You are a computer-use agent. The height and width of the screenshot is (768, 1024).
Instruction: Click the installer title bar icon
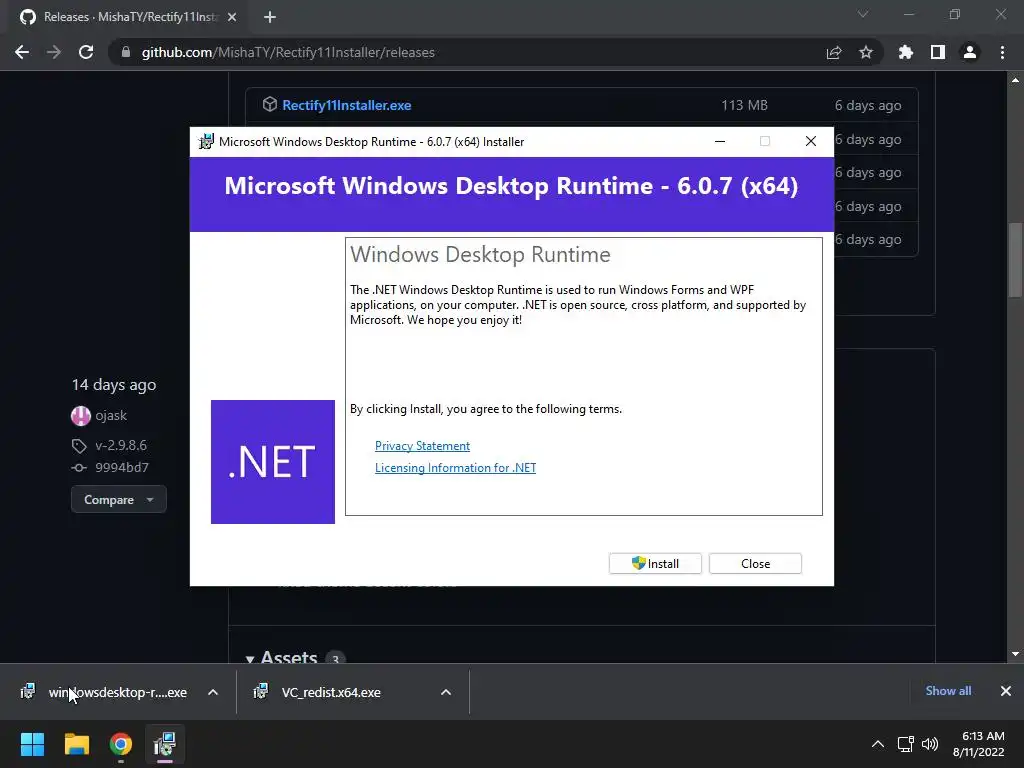click(206, 142)
